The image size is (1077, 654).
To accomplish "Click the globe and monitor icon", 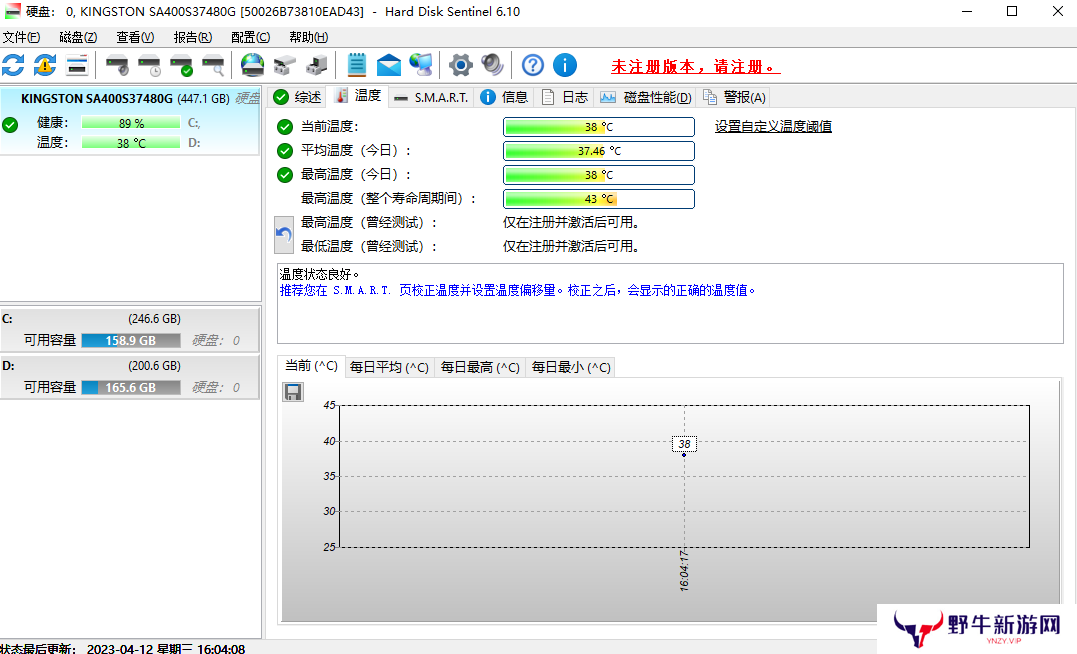I will click(421, 65).
